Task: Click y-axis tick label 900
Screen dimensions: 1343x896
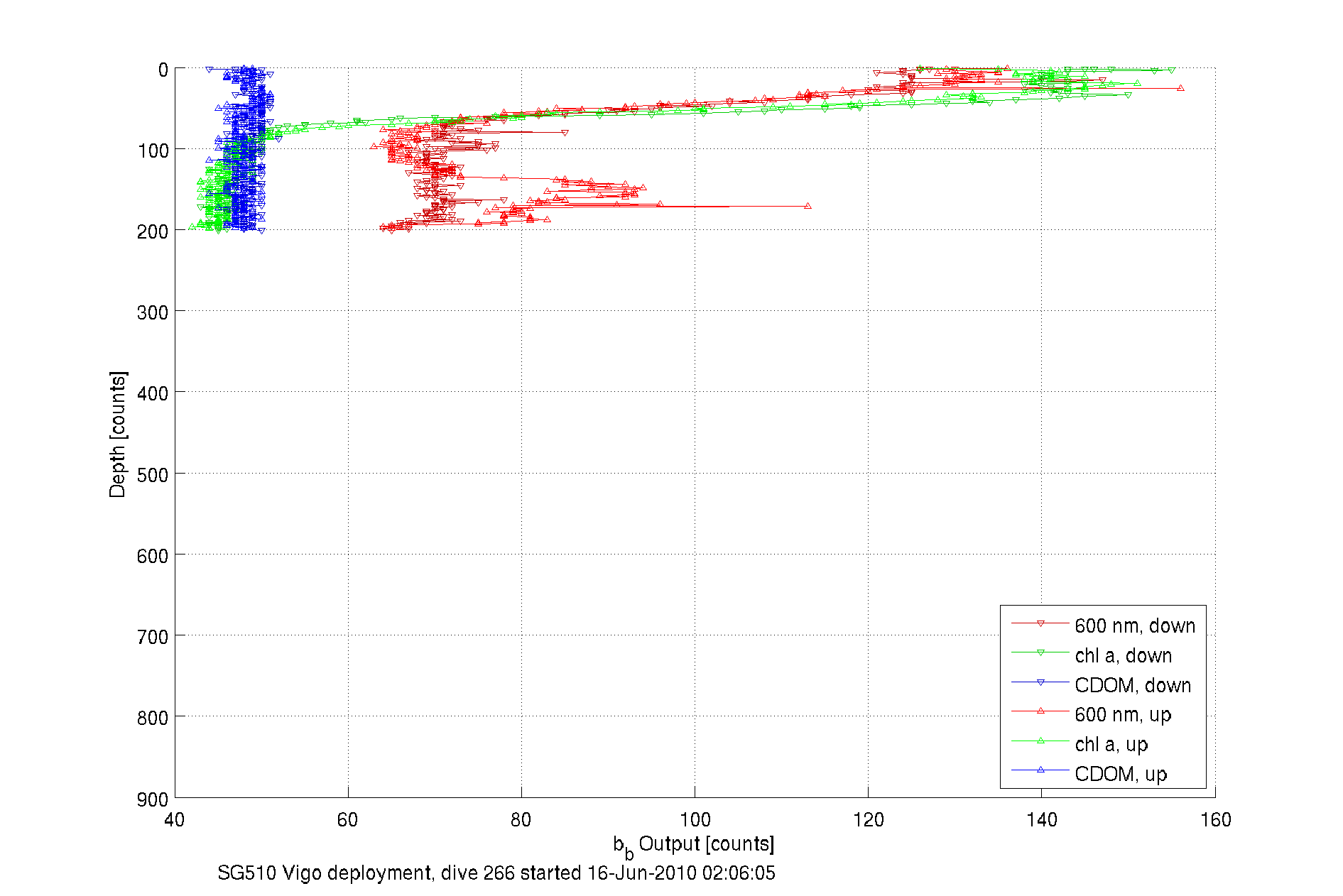Action: (153, 799)
